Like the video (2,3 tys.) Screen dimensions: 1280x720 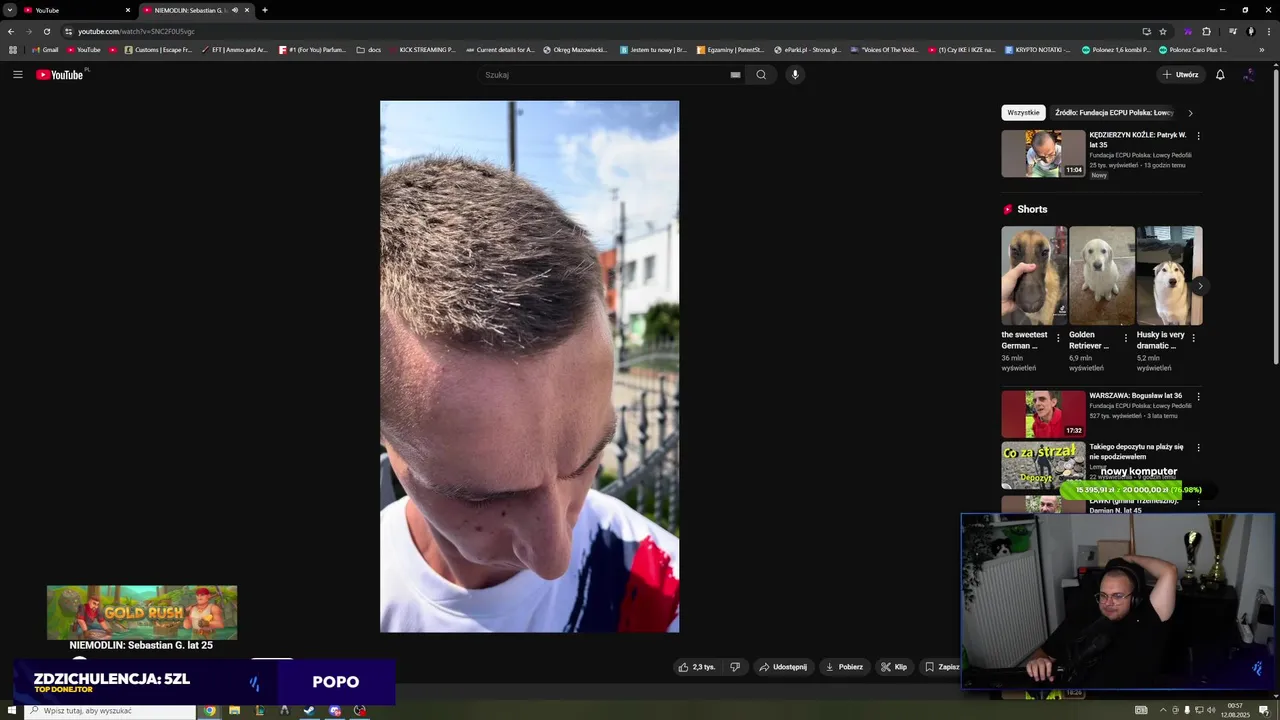tap(697, 667)
